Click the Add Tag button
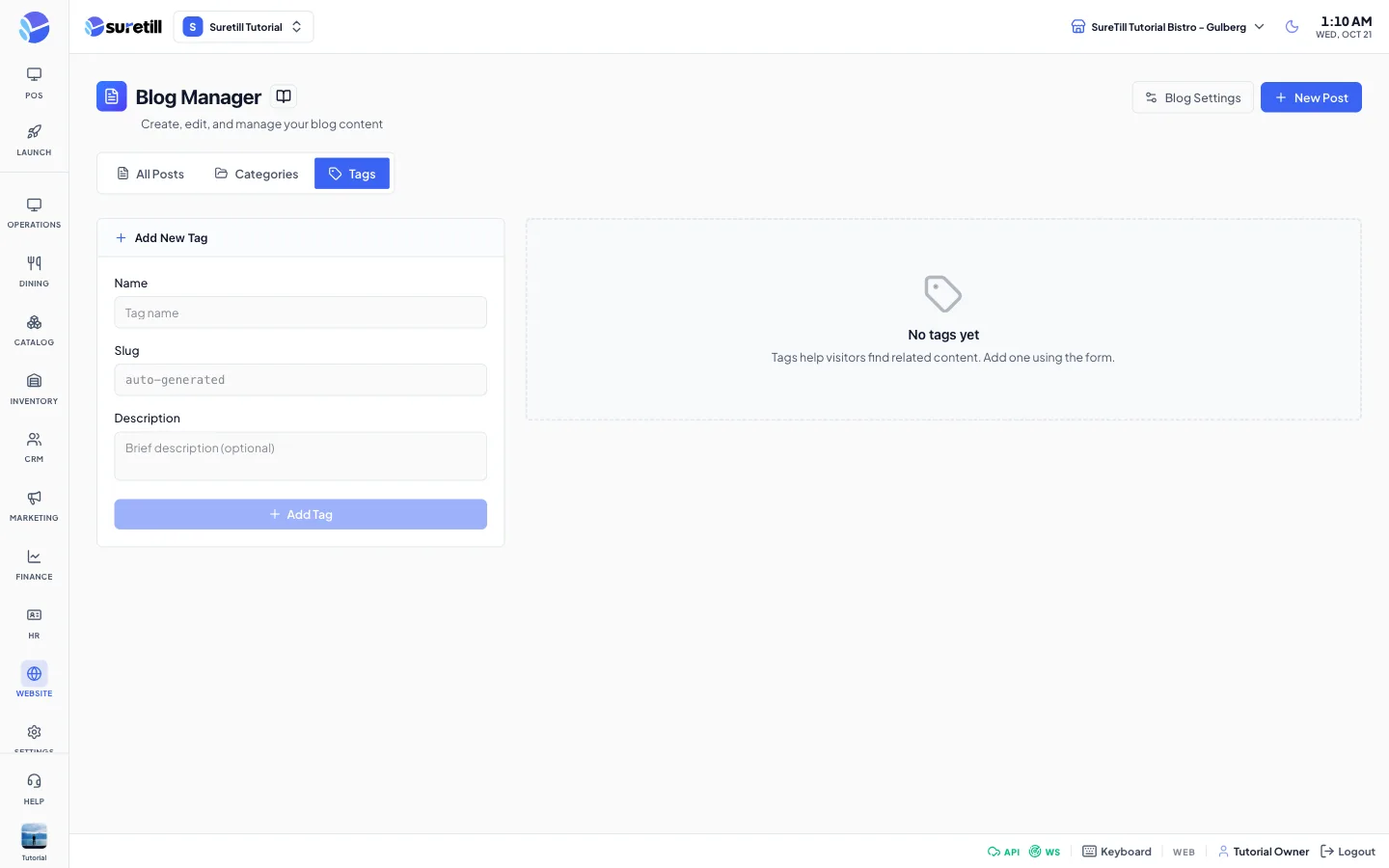The height and width of the screenshot is (868, 1389). (300, 514)
